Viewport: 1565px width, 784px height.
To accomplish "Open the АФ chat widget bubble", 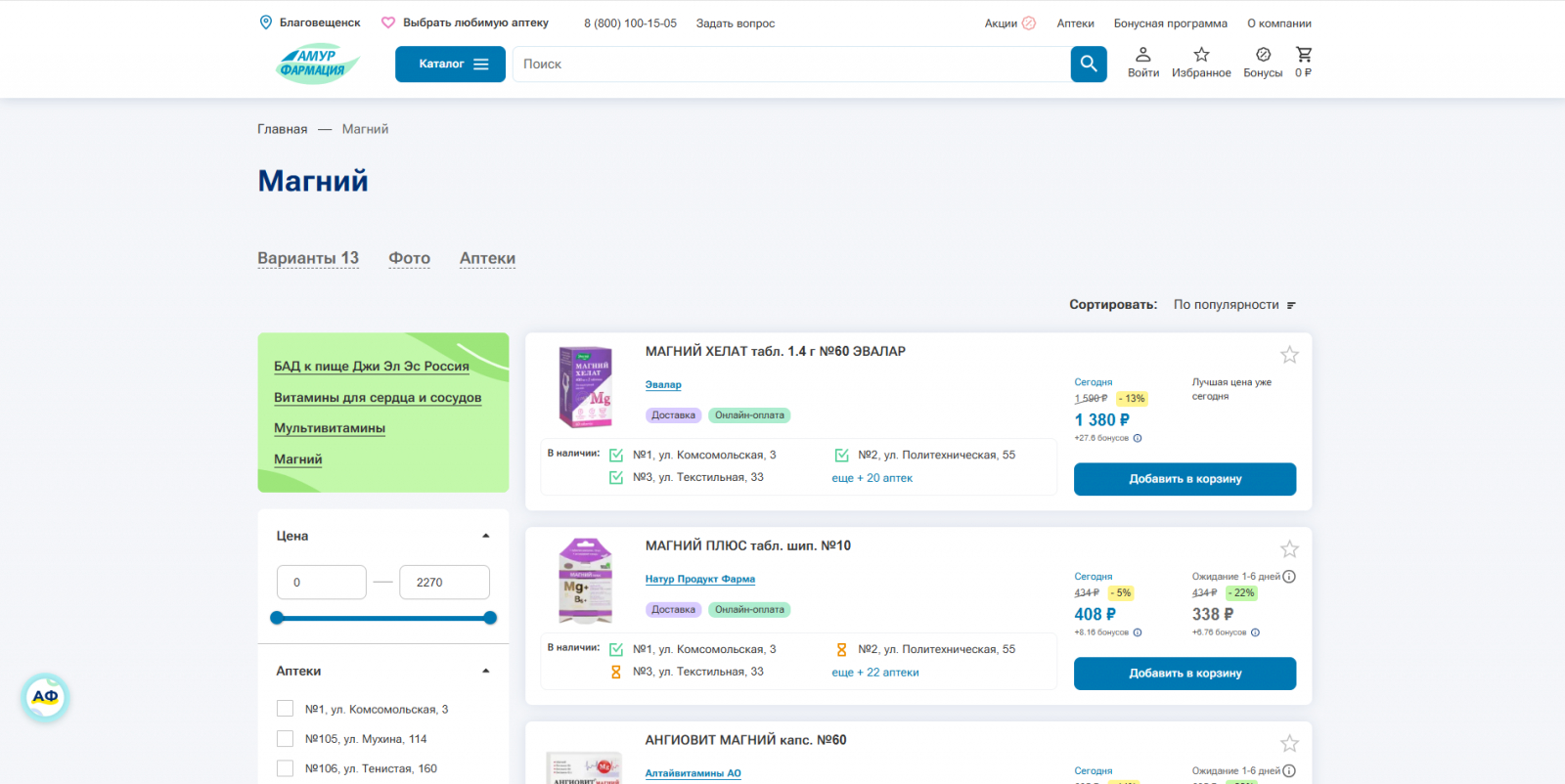I will [45, 698].
